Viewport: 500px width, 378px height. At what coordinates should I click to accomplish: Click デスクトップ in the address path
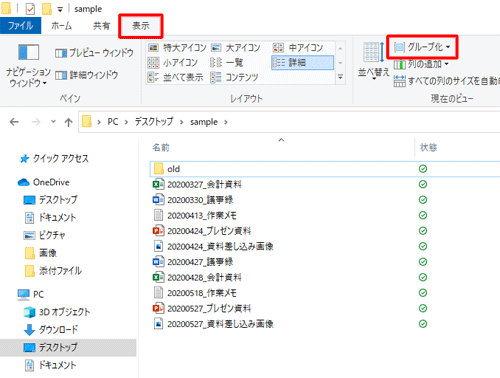154,122
